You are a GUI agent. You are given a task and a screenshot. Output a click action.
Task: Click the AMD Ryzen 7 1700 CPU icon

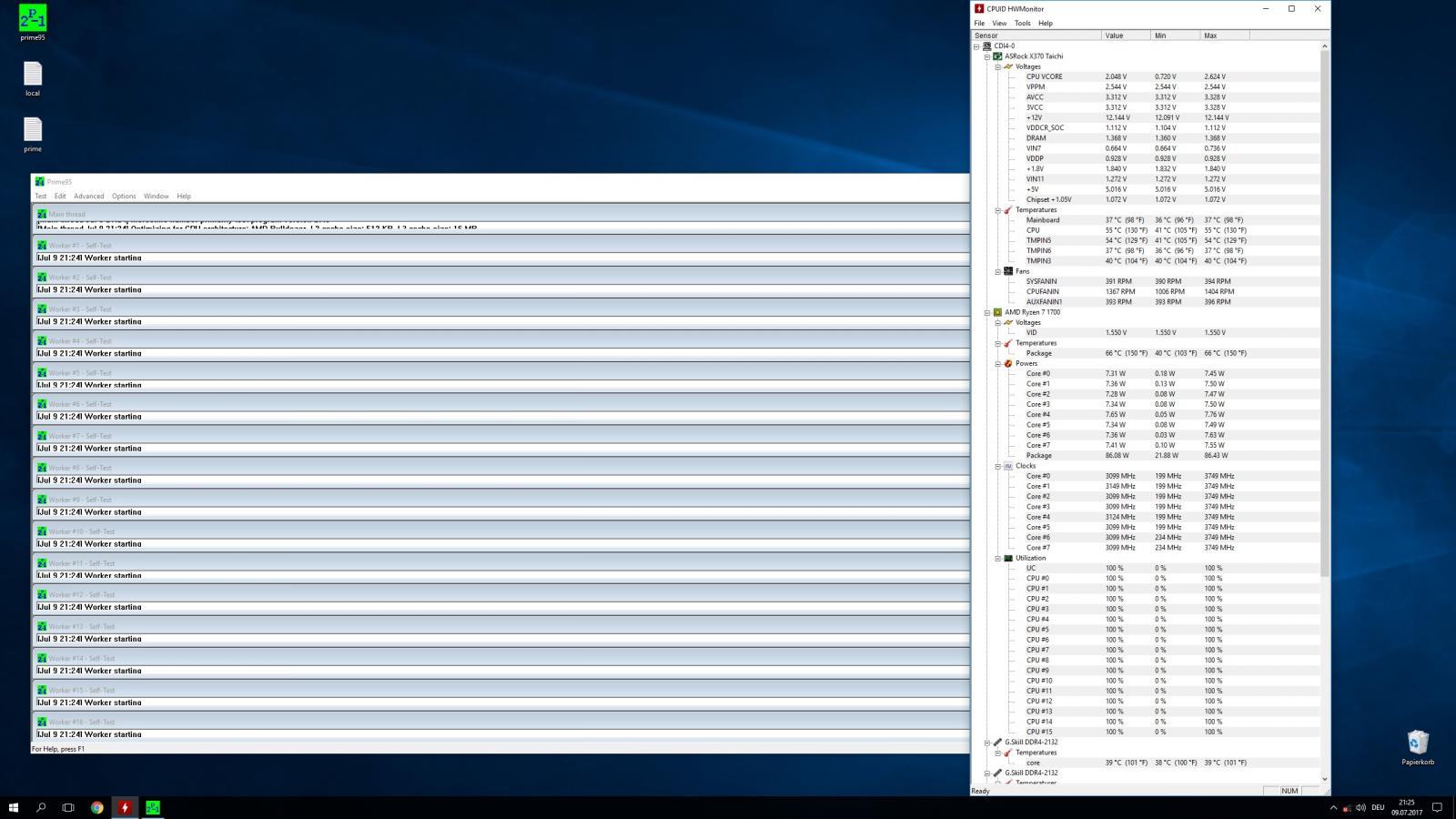(x=997, y=312)
